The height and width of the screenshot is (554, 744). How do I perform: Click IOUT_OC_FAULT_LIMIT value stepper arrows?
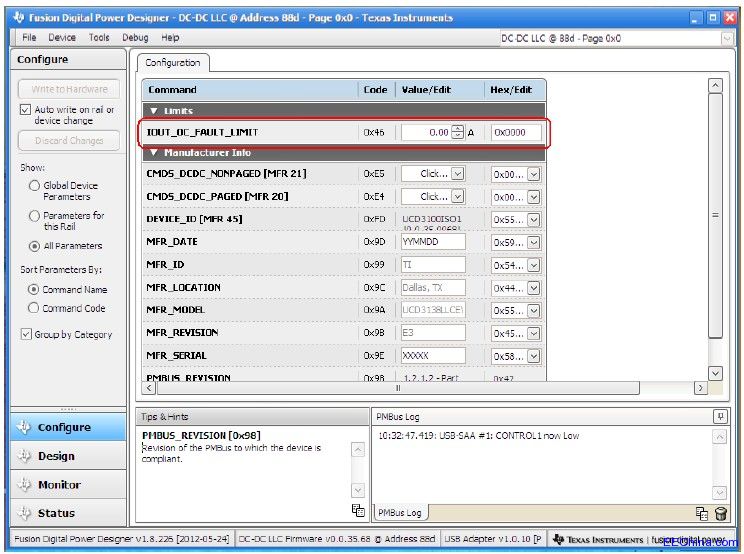457,132
